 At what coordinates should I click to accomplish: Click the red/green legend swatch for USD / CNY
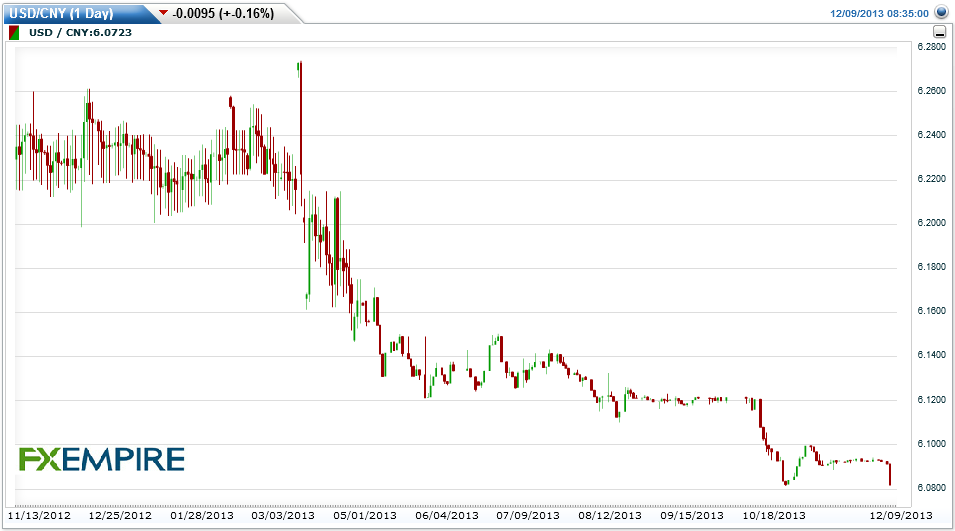coord(14,32)
